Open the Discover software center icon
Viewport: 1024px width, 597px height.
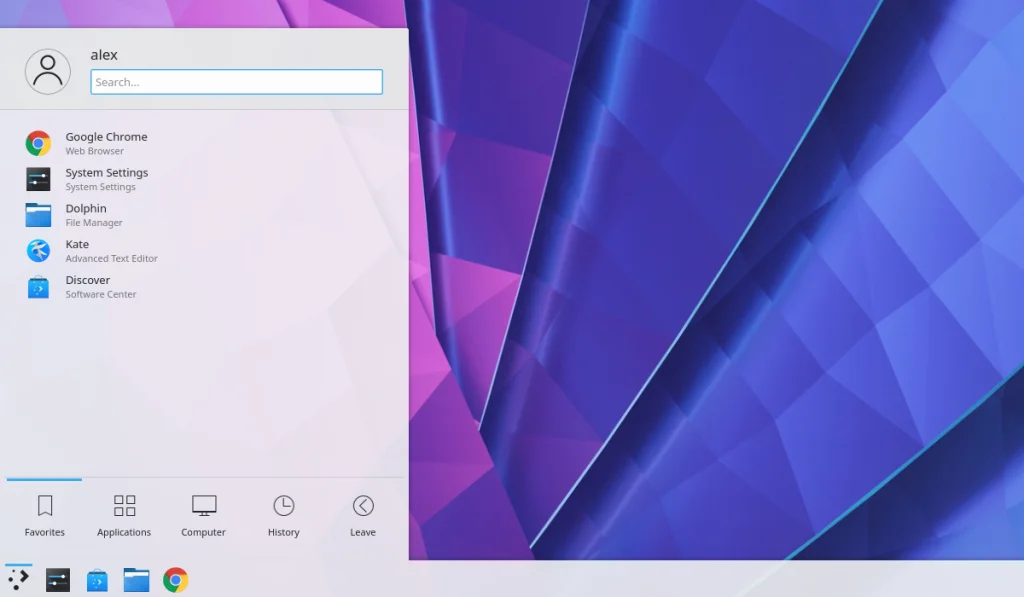coord(37,286)
